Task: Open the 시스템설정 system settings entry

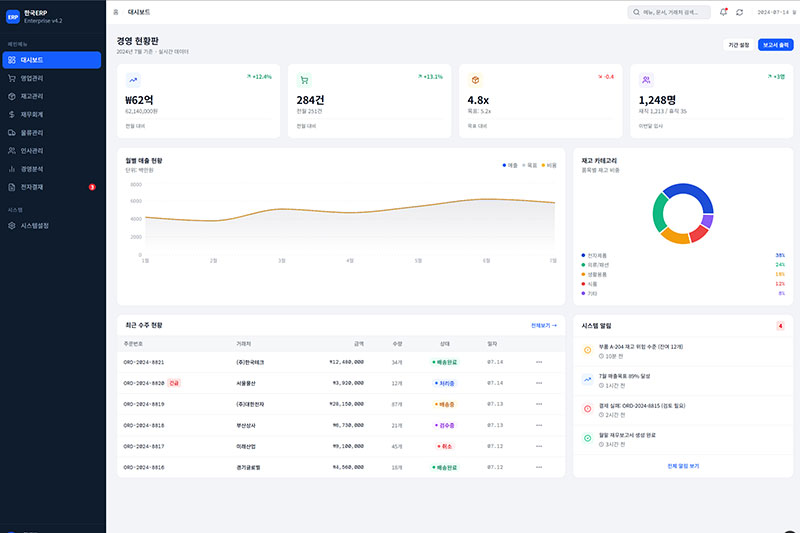Action: [52, 225]
